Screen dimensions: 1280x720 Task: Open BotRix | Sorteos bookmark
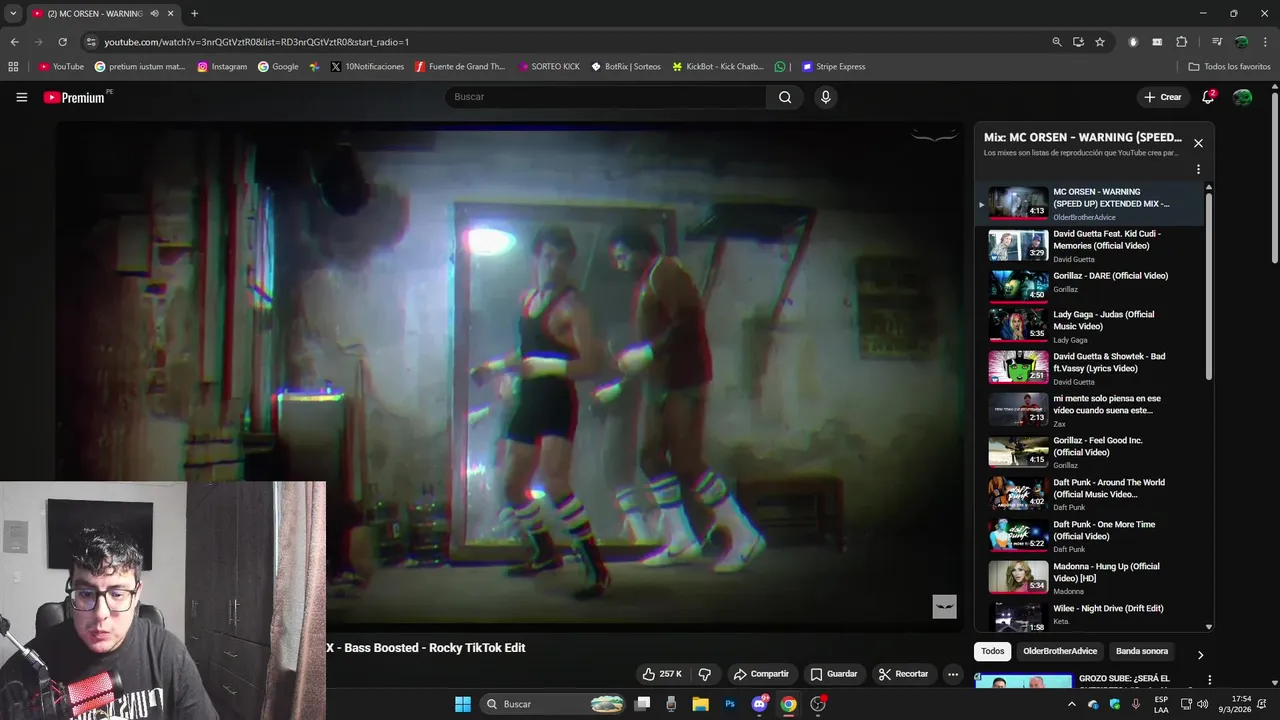tap(626, 67)
